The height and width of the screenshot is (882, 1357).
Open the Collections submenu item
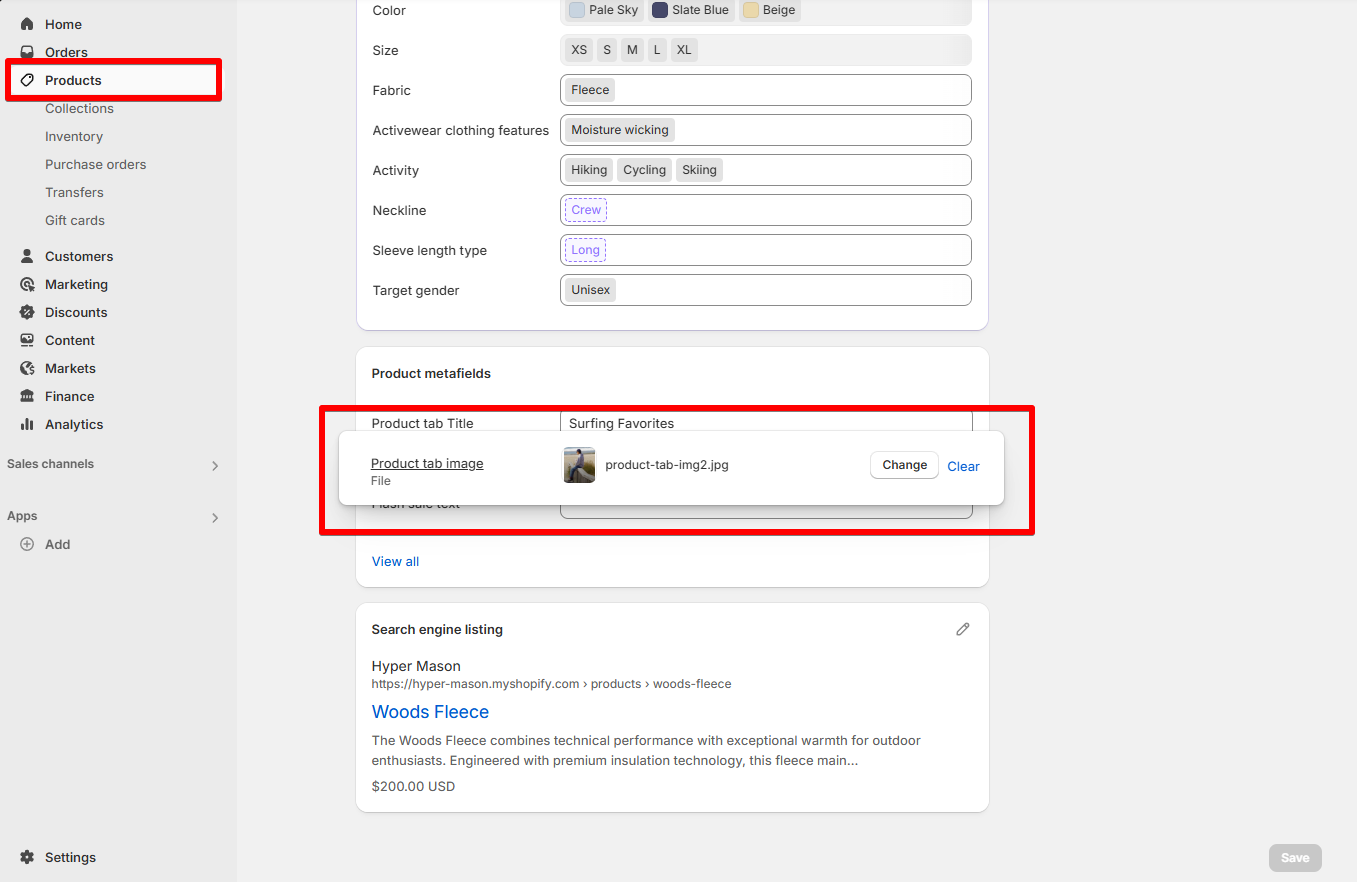click(x=79, y=108)
